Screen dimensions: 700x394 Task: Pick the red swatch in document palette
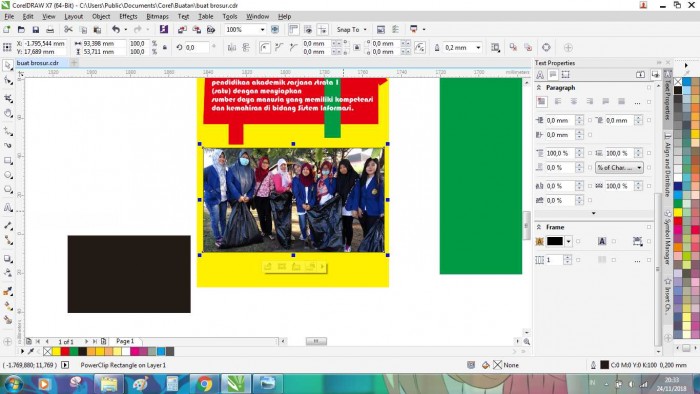(65, 352)
